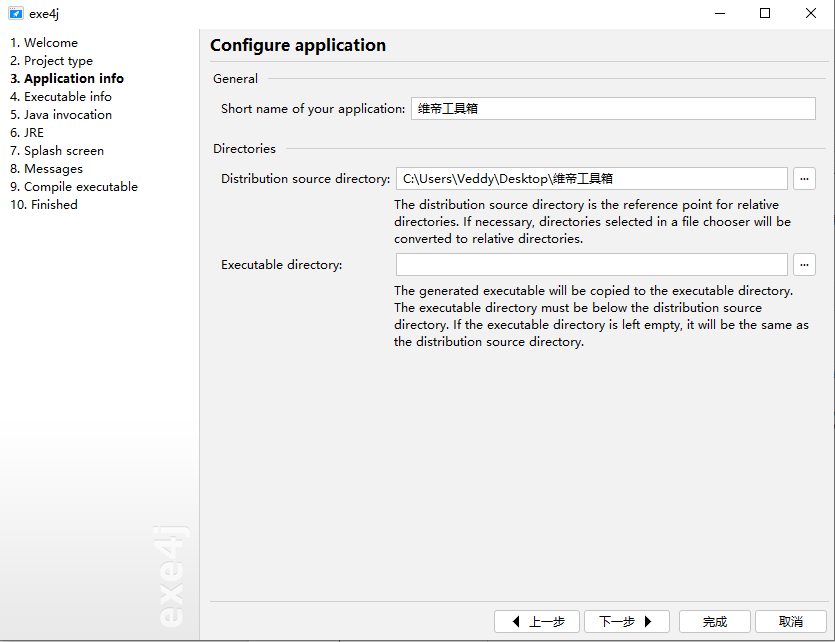Open the Compile executable step
The height and width of the screenshot is (642, 835).
click(x=73, y=187)
